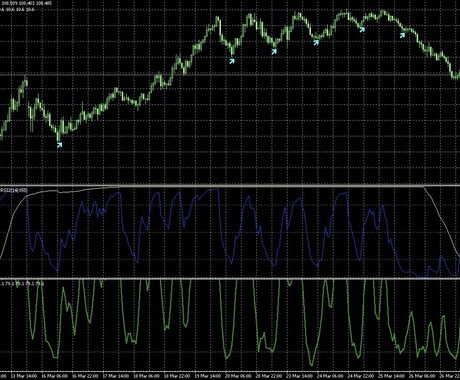Click the "19 Mar 14:00" time axis label

point(208,376)
